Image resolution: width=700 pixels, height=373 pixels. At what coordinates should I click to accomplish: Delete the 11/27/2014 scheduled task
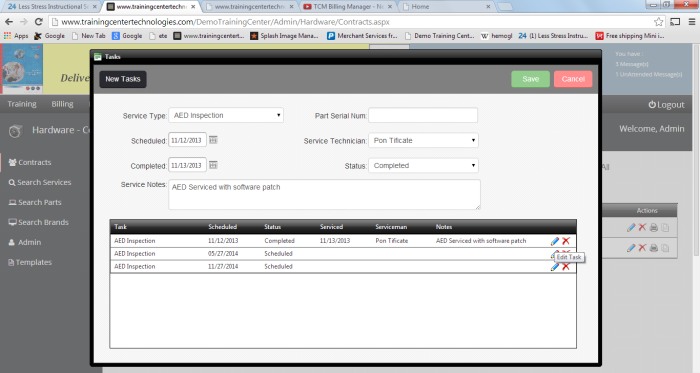point(566,267)
